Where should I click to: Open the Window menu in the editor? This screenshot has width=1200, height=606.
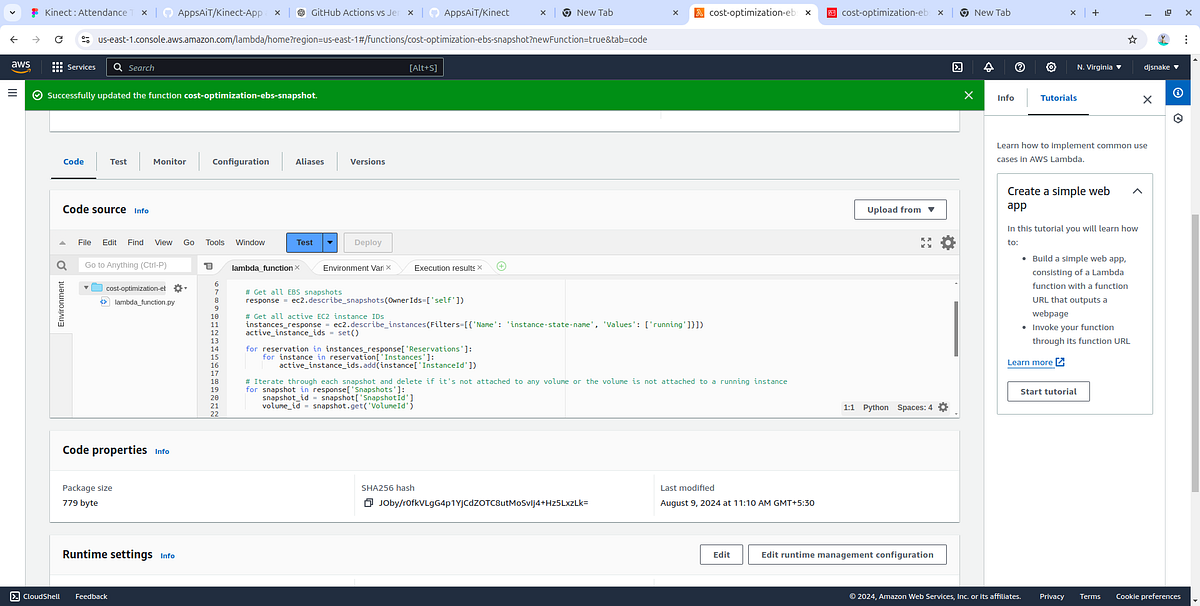tap(250, 241)
